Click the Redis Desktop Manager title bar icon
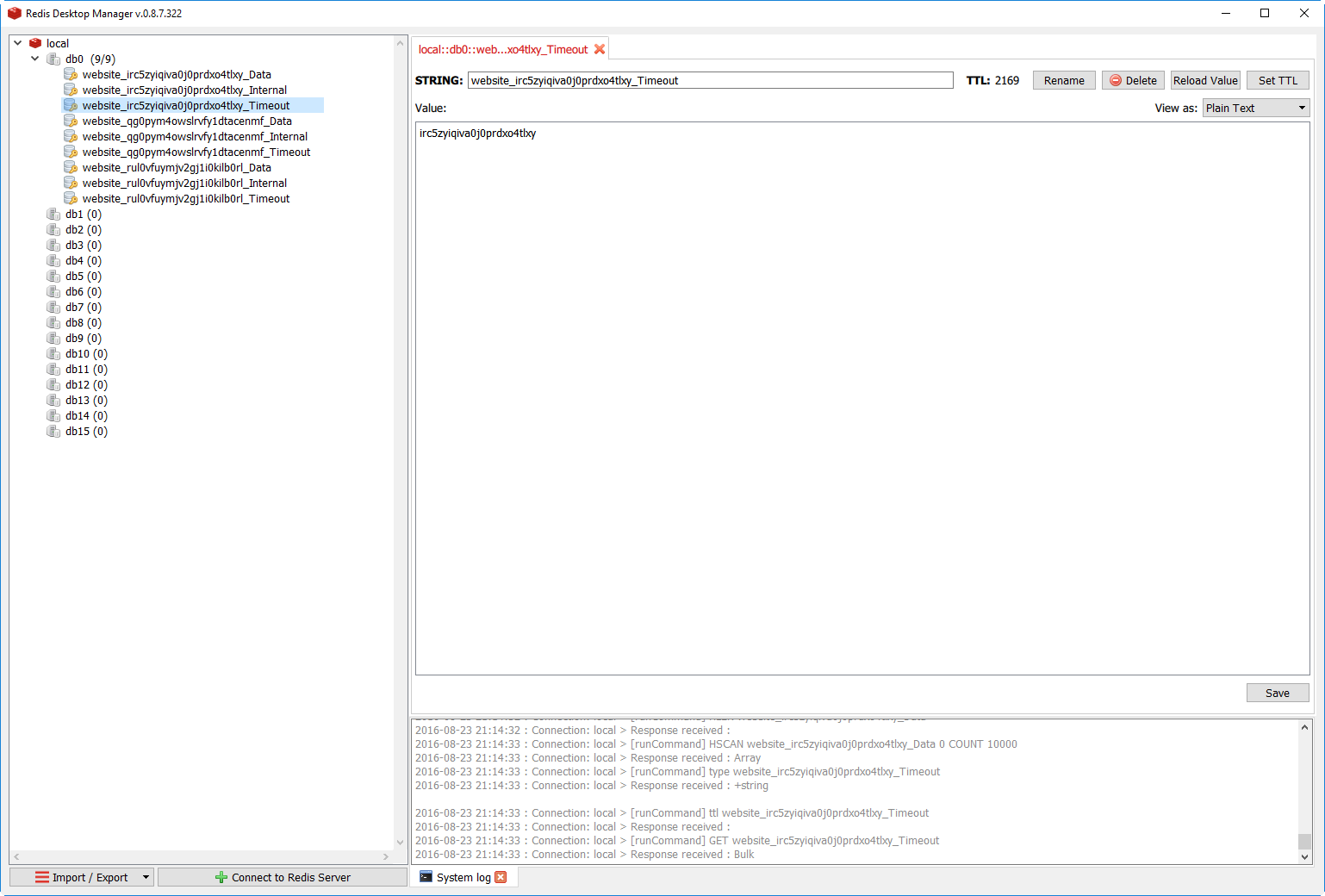 tap(14, 13)
